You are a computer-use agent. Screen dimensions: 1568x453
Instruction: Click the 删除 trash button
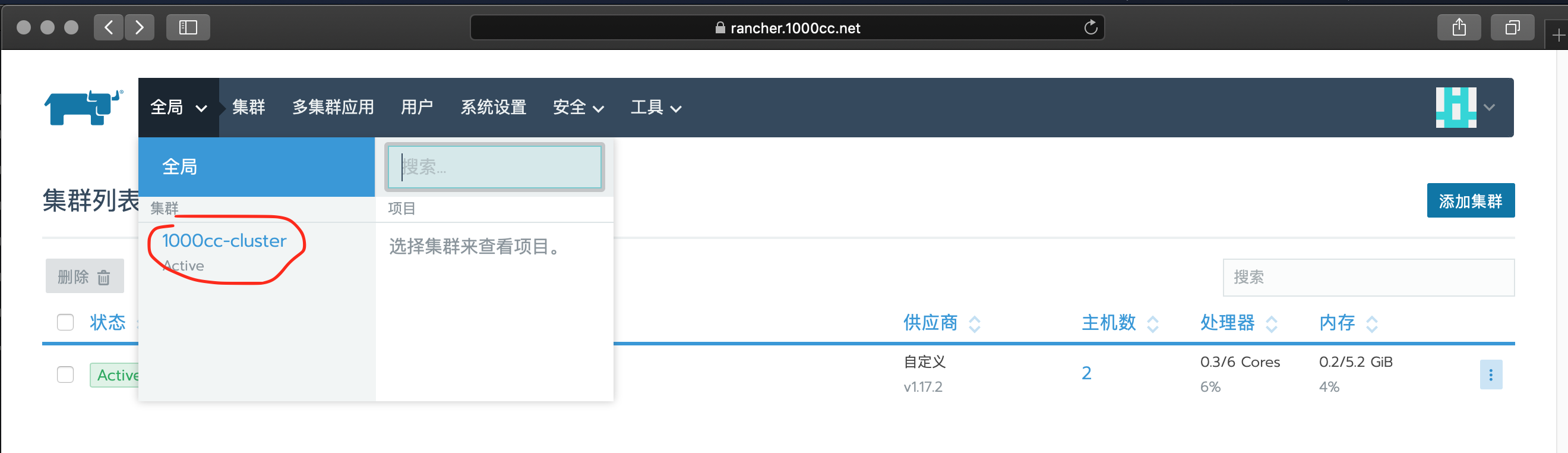coord(84,276)
